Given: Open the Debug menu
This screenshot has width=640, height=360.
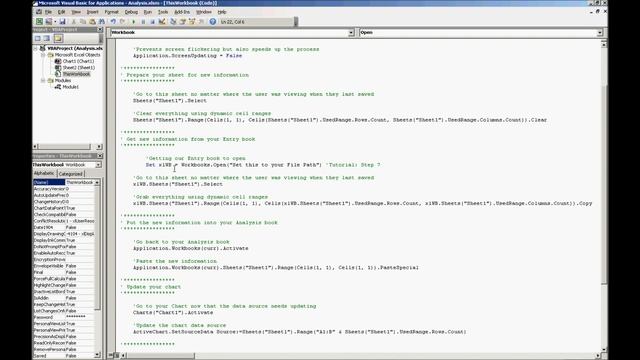Looking at the screenshot, I should pos(131,12).
